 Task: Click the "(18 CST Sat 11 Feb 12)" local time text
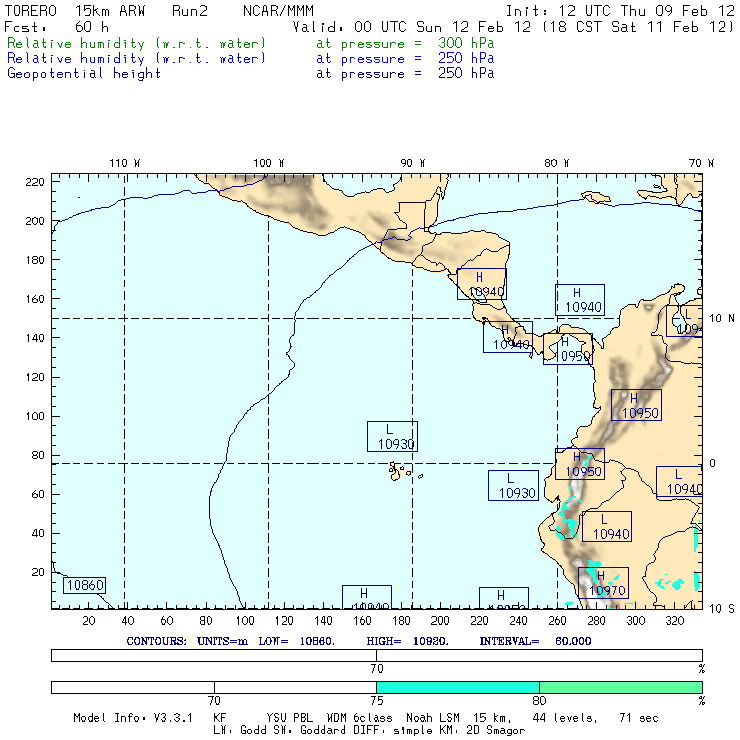coord(638,27)
